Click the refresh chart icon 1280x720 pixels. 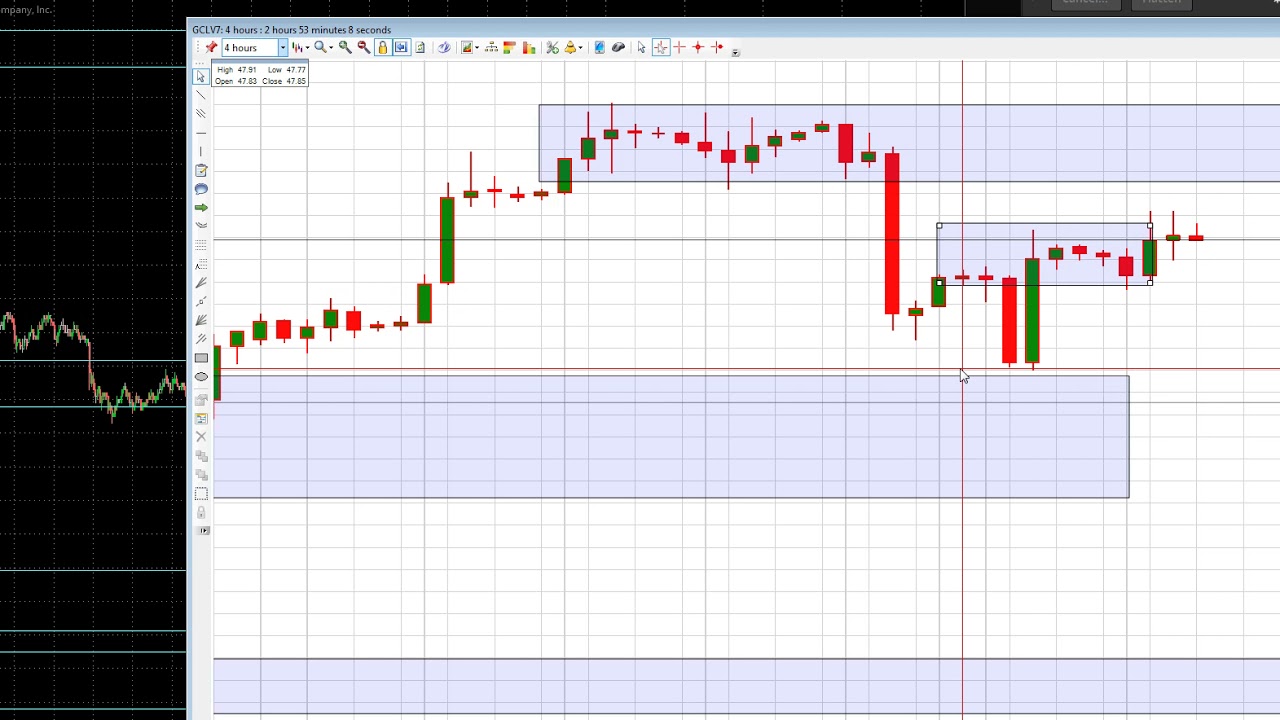click(x=420, y=47)
